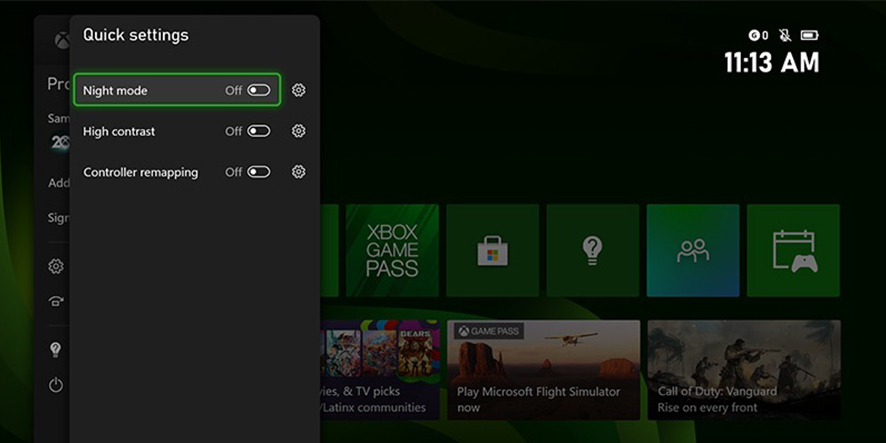Open the power icon in guide sidebar
The height and width of the screenshot is (443, 886).
[x=55, y=385]
